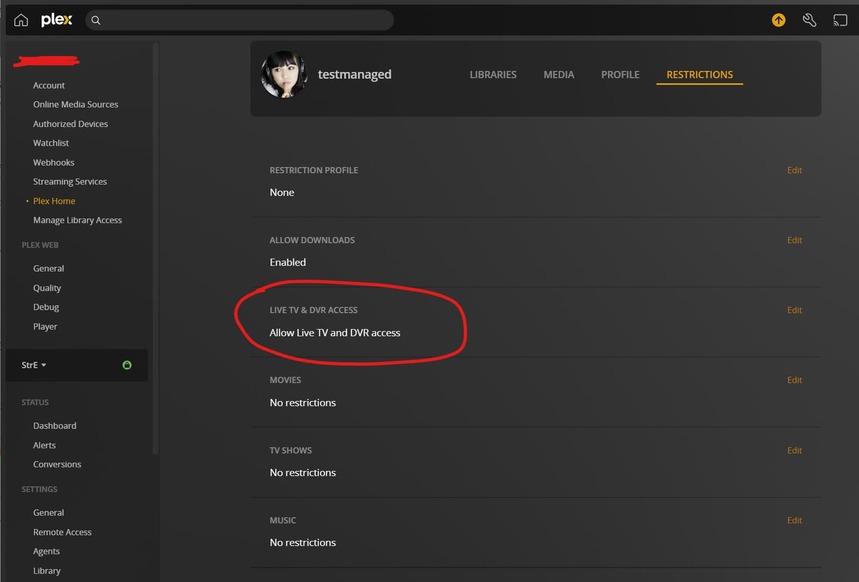Select Plex Home in sidebar
Image resolution: width=859 pixels, height=582 pixels.
click(54, 201)
